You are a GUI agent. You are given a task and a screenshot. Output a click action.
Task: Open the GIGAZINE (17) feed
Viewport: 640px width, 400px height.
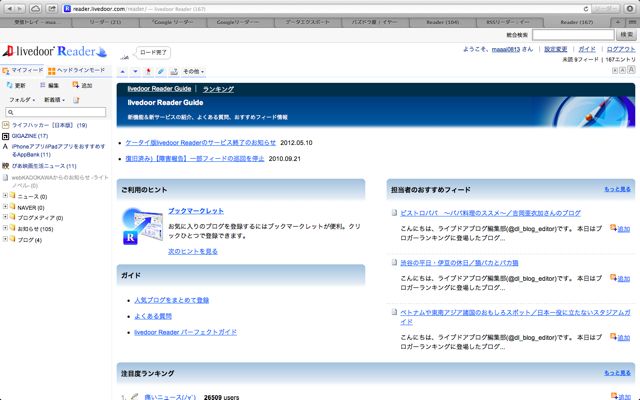(30, 136)
